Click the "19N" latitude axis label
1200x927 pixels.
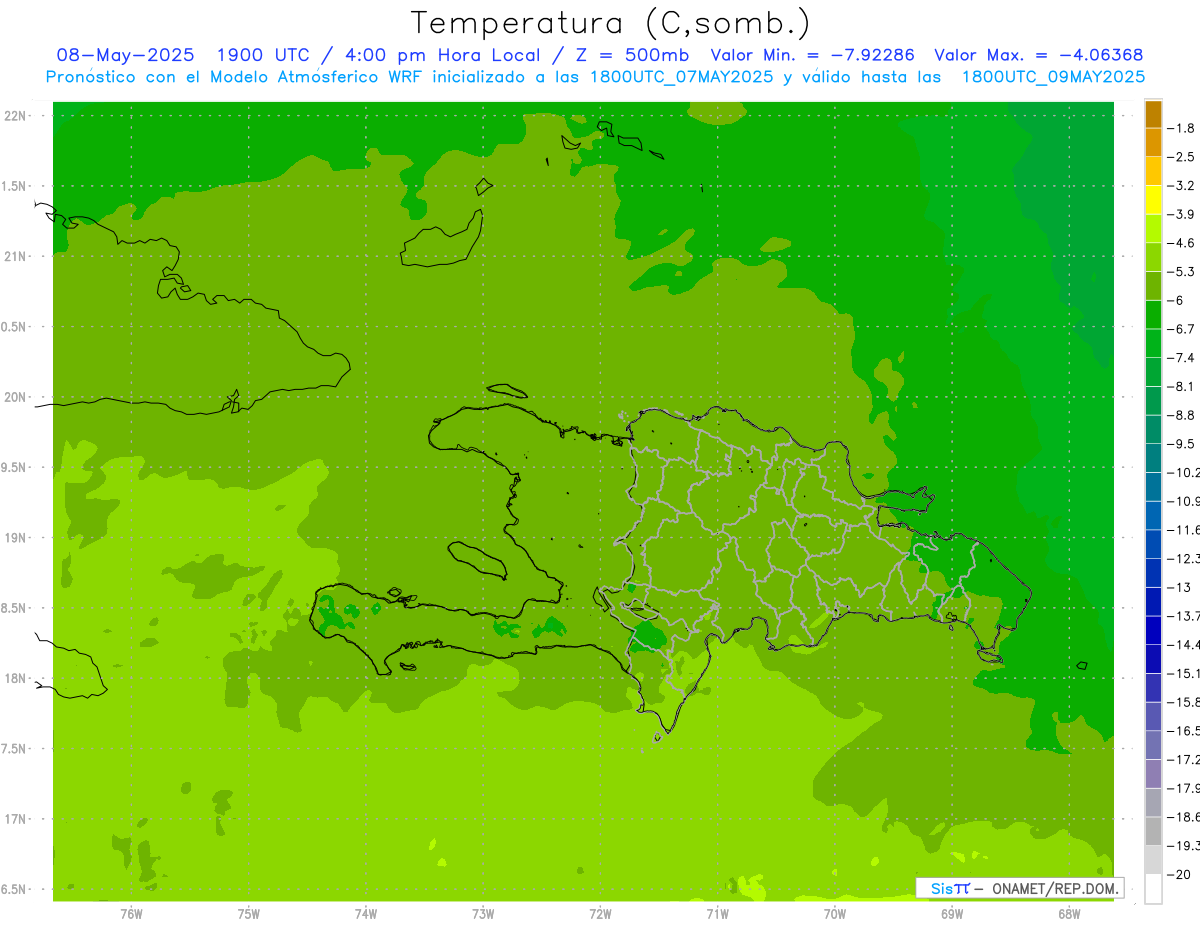pos(15,538)
